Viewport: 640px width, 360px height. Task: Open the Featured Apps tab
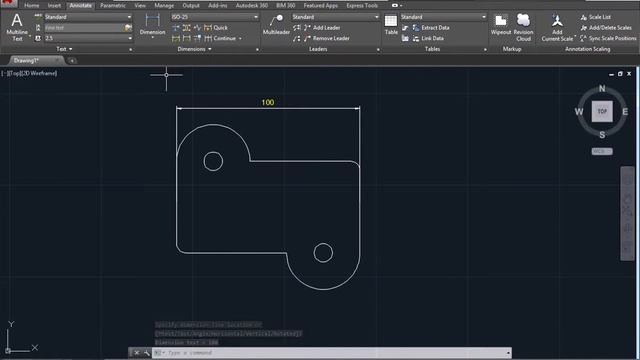tap(320, 6)
